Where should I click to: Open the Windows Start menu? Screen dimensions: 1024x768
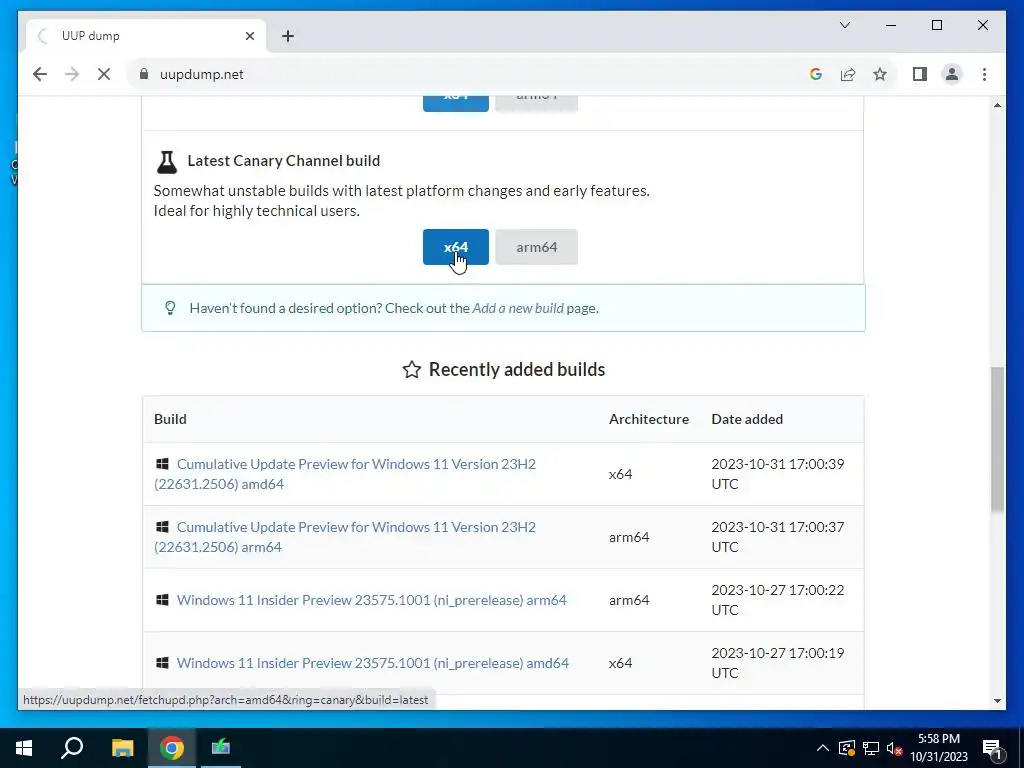tap(24, 748)
